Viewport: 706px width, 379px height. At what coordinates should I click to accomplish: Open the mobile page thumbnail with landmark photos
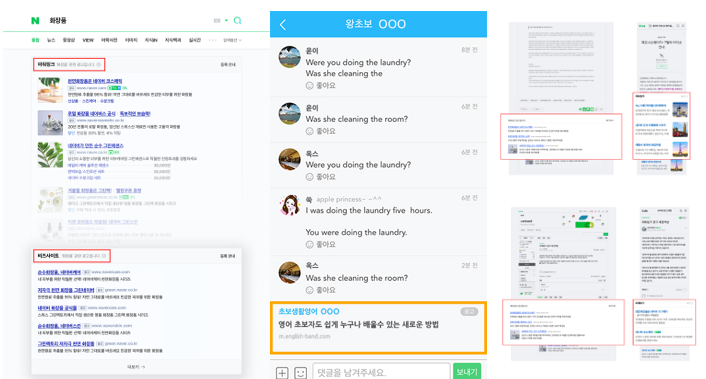662,98
